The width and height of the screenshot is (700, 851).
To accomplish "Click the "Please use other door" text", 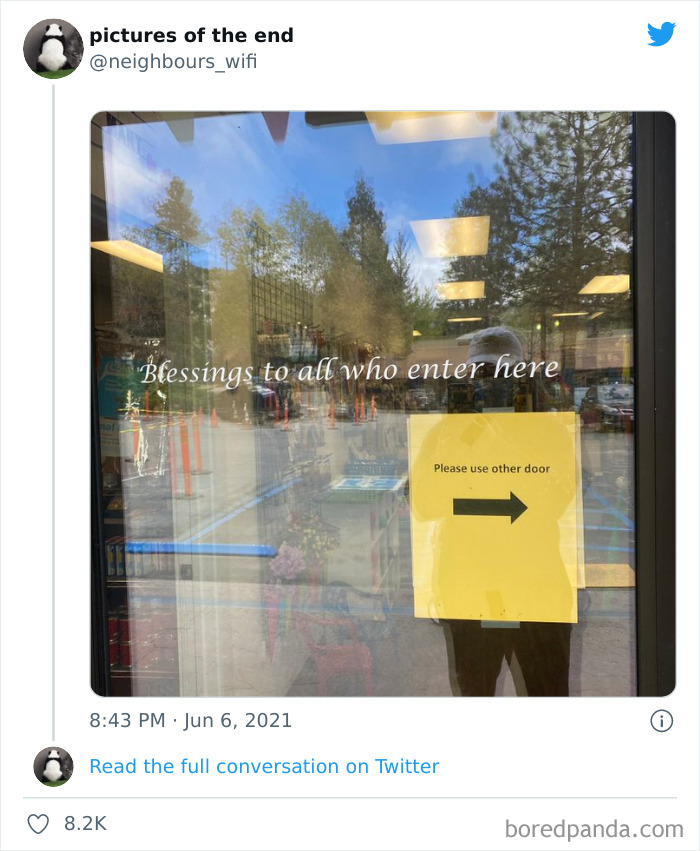I will (x=492, y=468).
